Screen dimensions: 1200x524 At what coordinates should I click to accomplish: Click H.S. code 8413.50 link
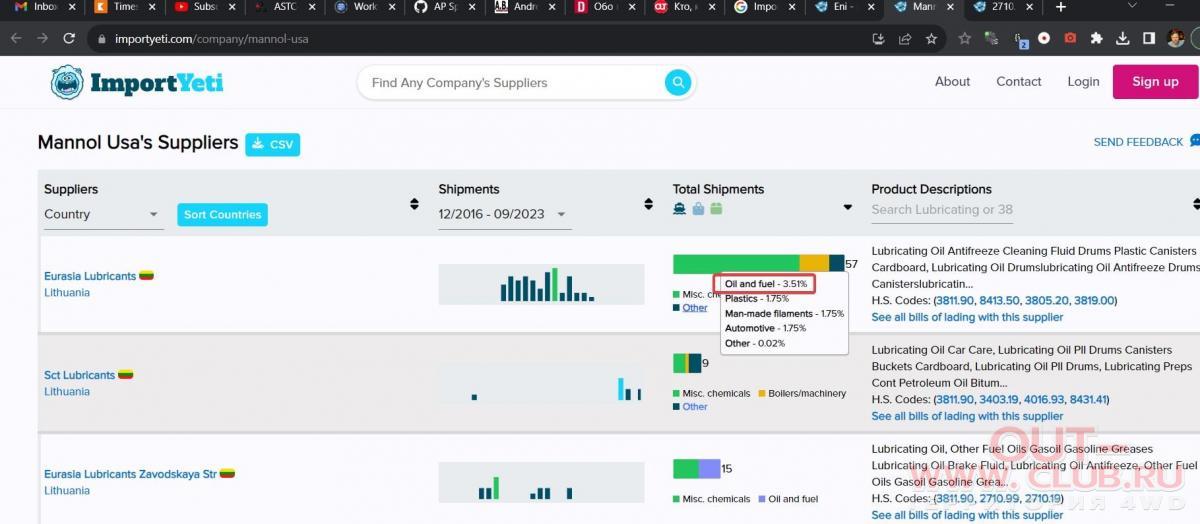[x=999, y=300]
